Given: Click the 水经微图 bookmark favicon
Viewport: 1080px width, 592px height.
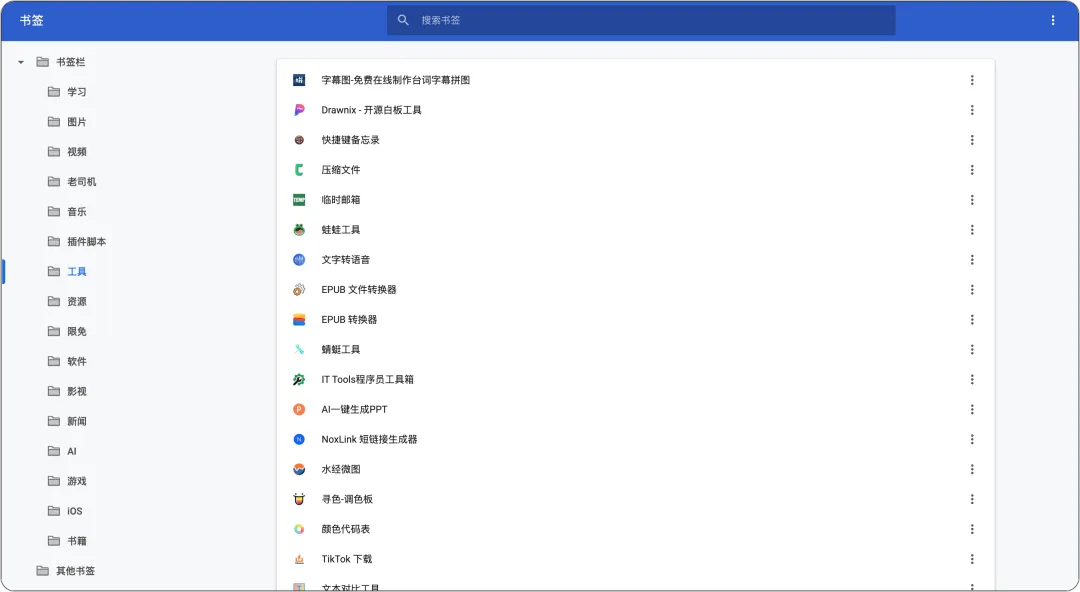Looking at the screenshot, I should point(299,469).
